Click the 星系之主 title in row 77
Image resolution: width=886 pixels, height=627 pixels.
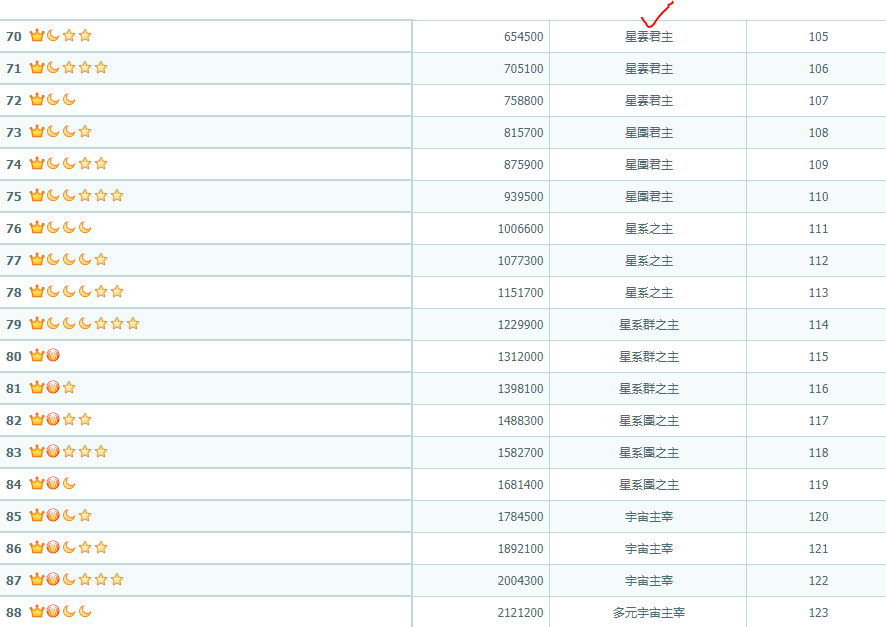tap(648, 261)
